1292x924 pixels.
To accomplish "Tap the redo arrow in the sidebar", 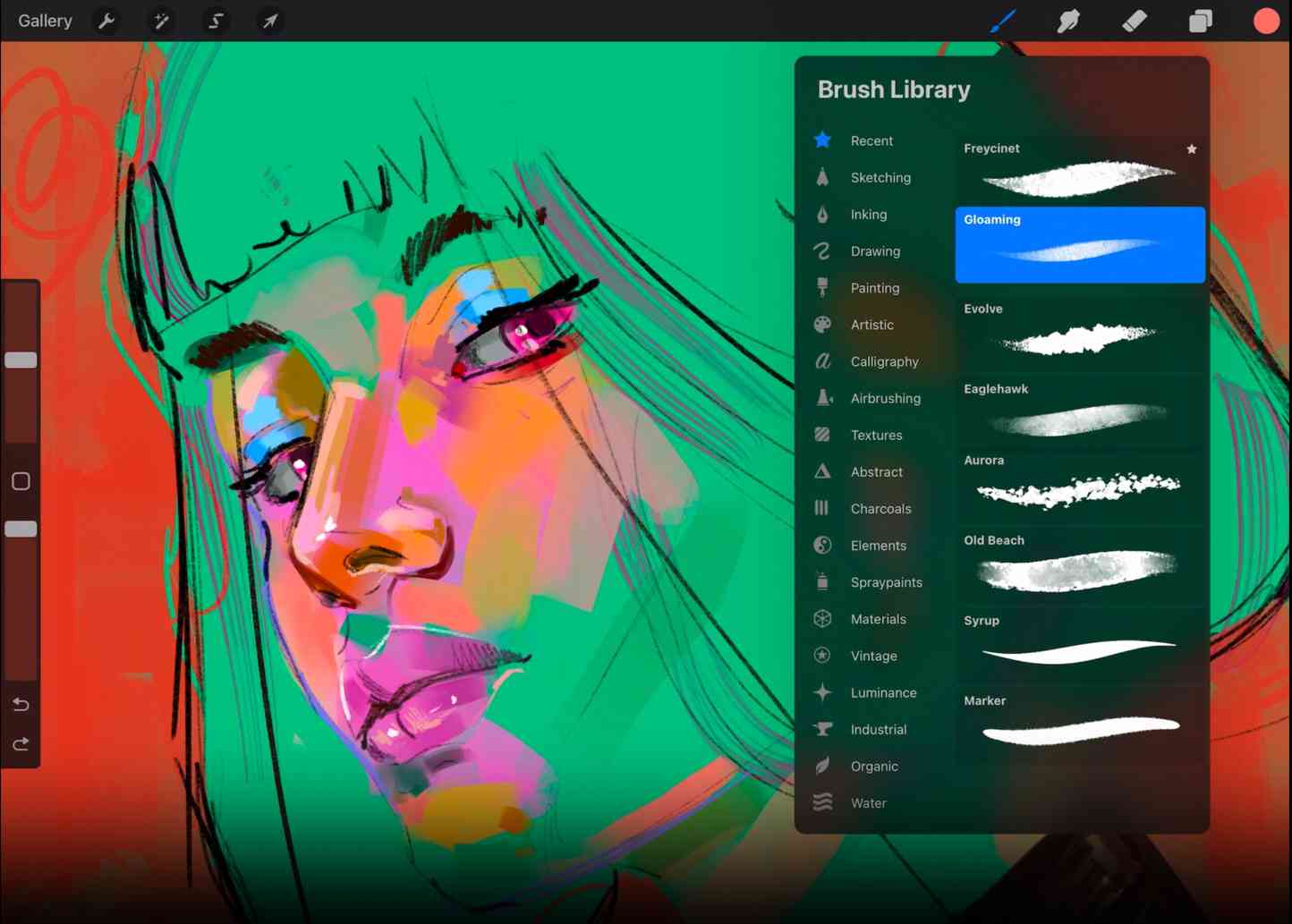I will pyautogui.click(x=21, y=743).
